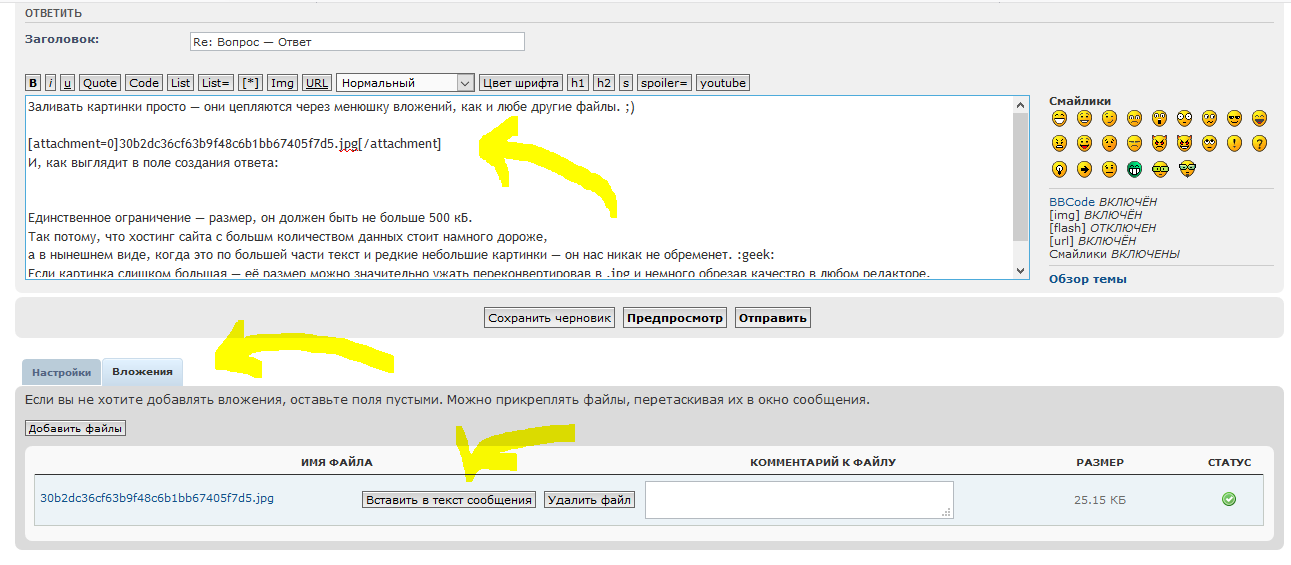Screen dimensions: 1291x565
Task: Insert the exclamation mark smiley
Action: coord(1234,143)
